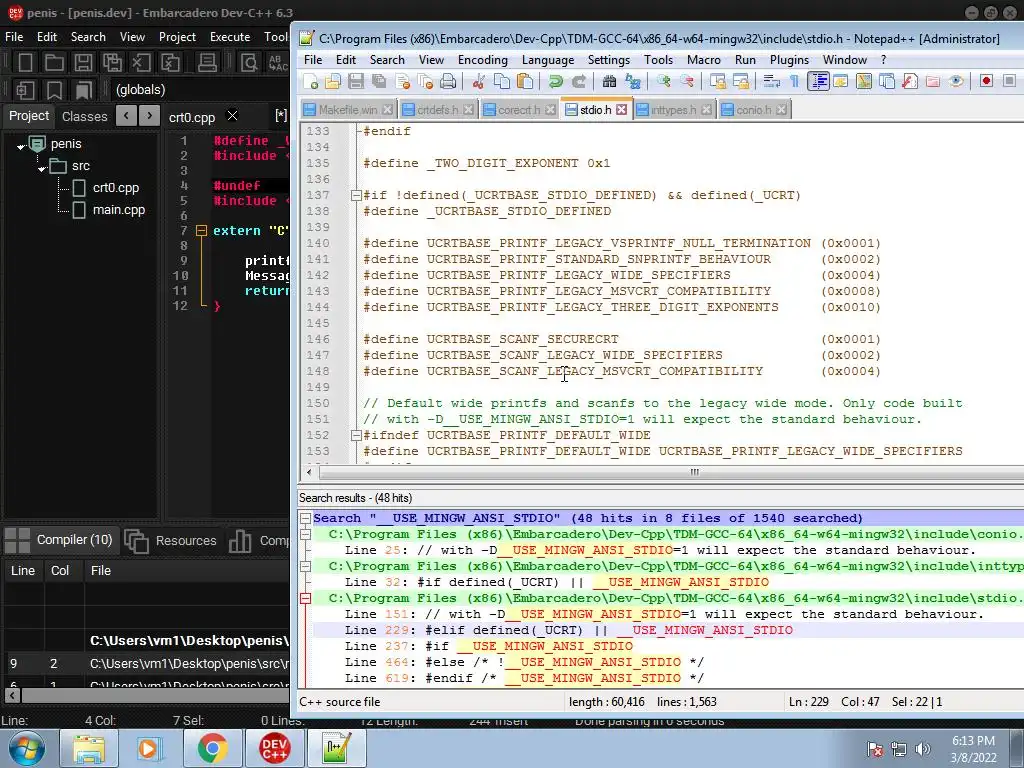Open Find with the binoculars icon
1024x768 pixels.
pos(609,82)
